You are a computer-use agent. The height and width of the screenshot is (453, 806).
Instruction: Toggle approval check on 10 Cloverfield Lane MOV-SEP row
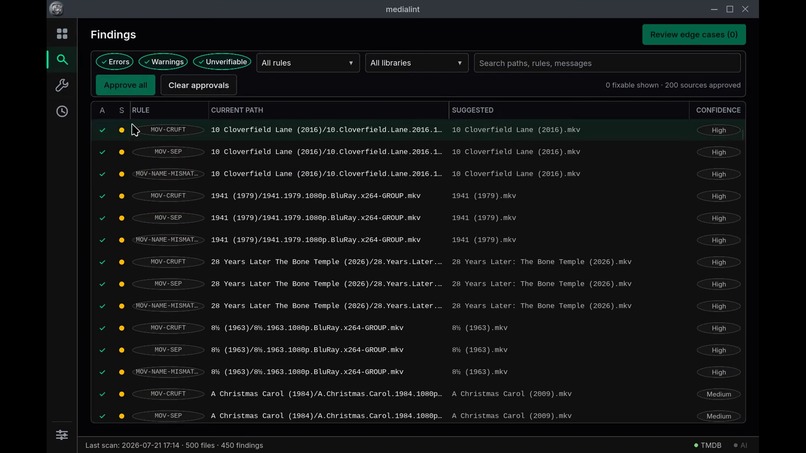pyautogui.click(x=102, y=152)
